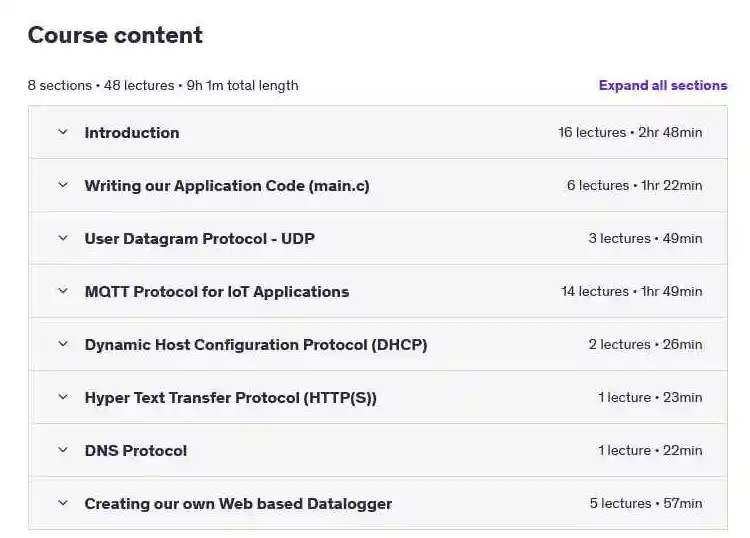Open Hyper Text Transfer Protocol (HTTP(S)) title
The image size is (750, 538).
click(x=231, y=398)
